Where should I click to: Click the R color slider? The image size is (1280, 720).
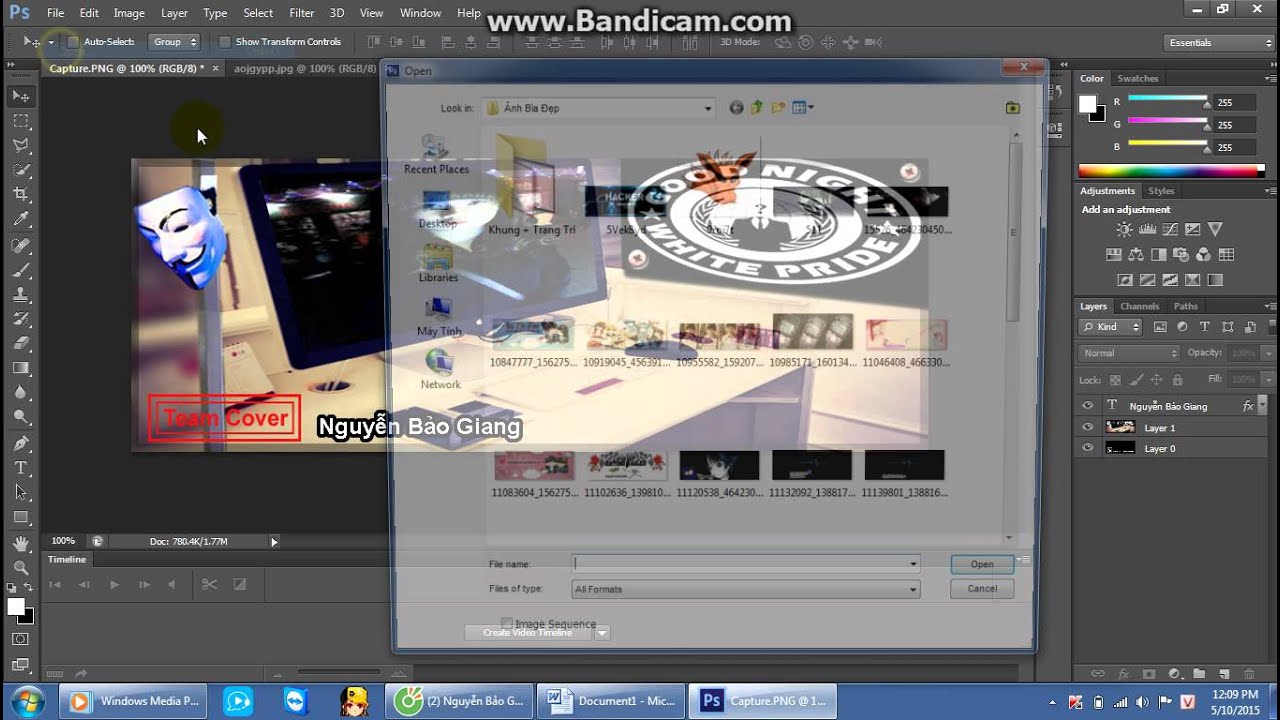pos(1168,102)
